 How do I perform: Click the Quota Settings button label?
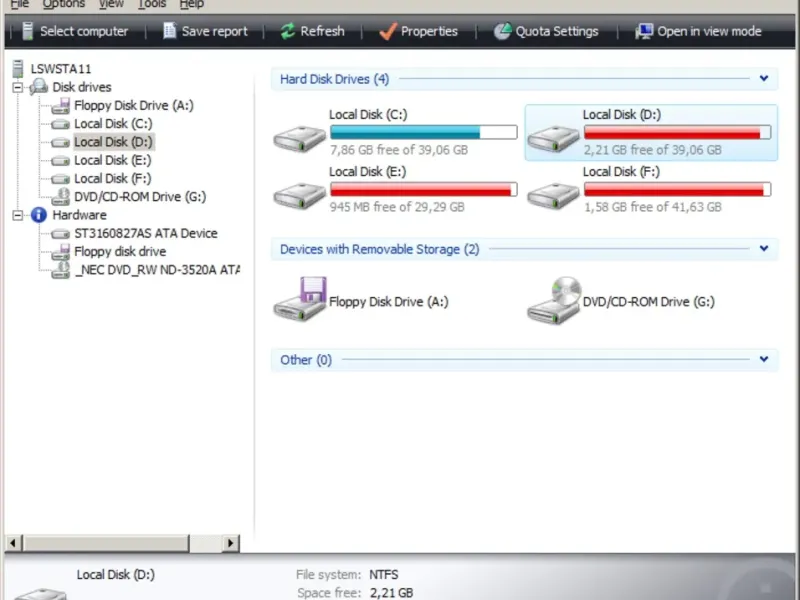(557, 31)
